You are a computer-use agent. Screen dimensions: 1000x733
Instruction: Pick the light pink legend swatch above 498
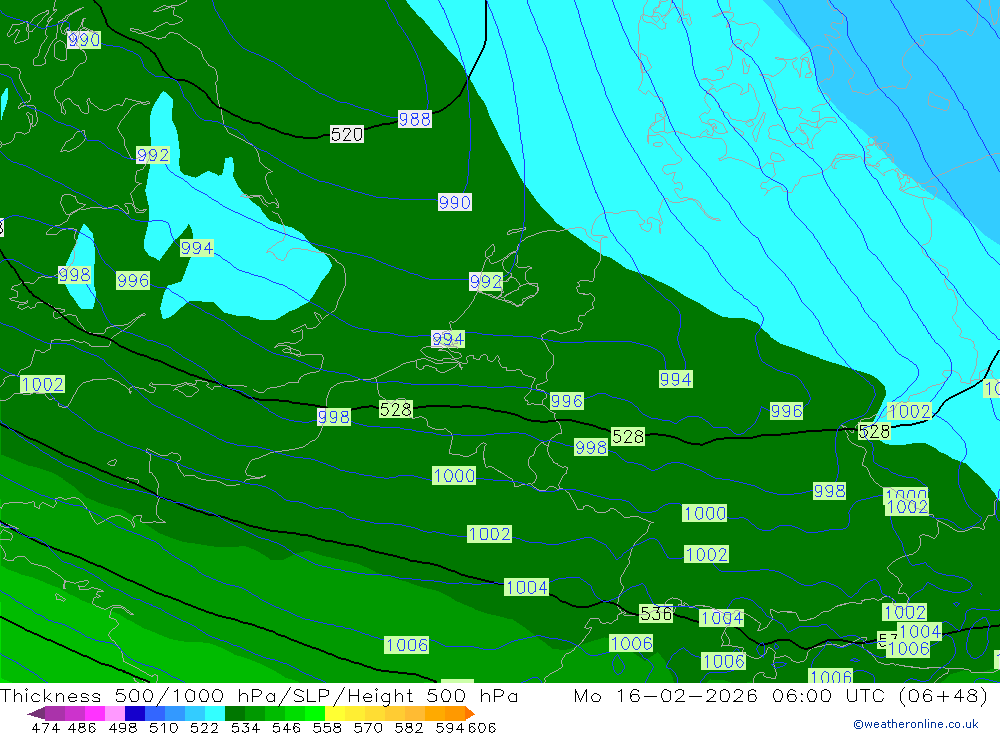(x=115, y=713)
